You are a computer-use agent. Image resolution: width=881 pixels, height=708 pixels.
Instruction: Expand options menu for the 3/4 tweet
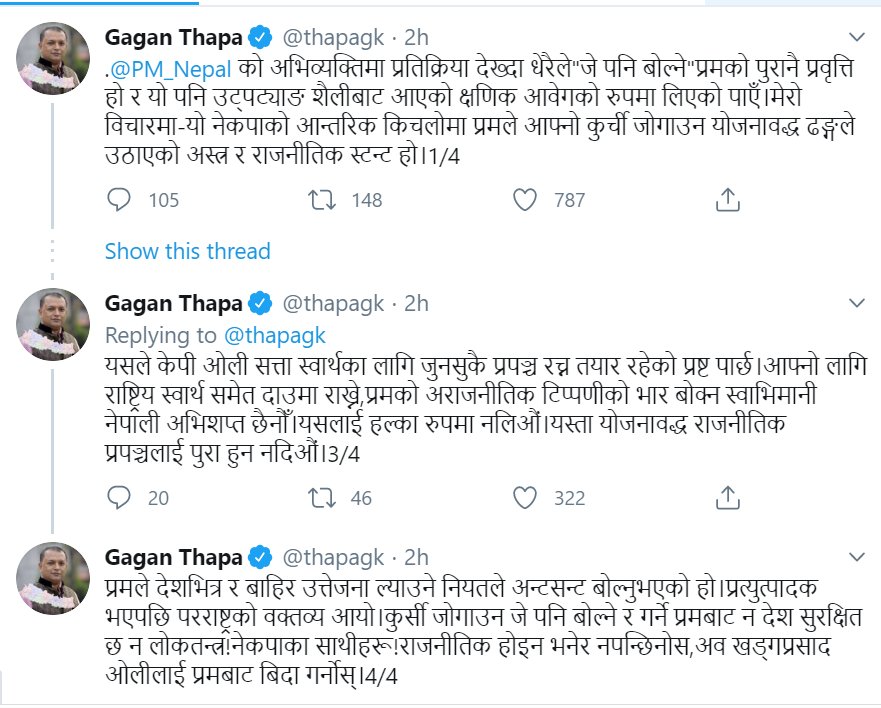856,302
